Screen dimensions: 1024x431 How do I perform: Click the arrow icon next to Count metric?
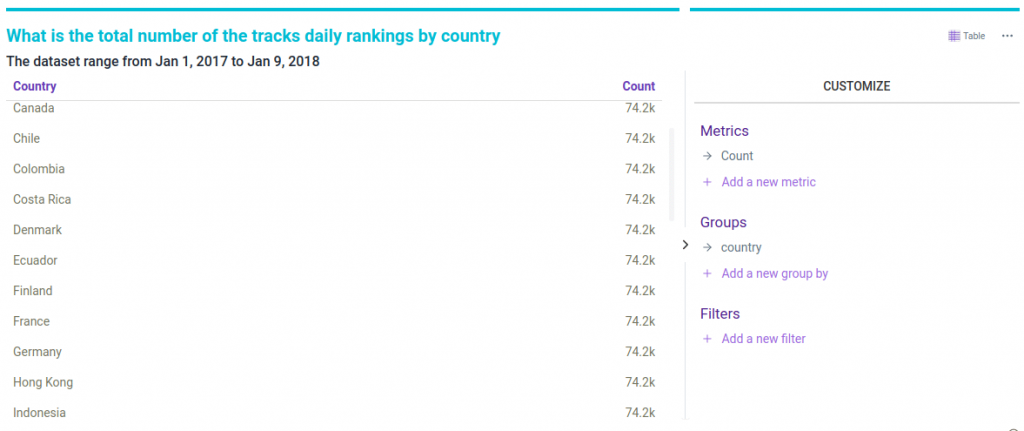click(x=707, y=156)
